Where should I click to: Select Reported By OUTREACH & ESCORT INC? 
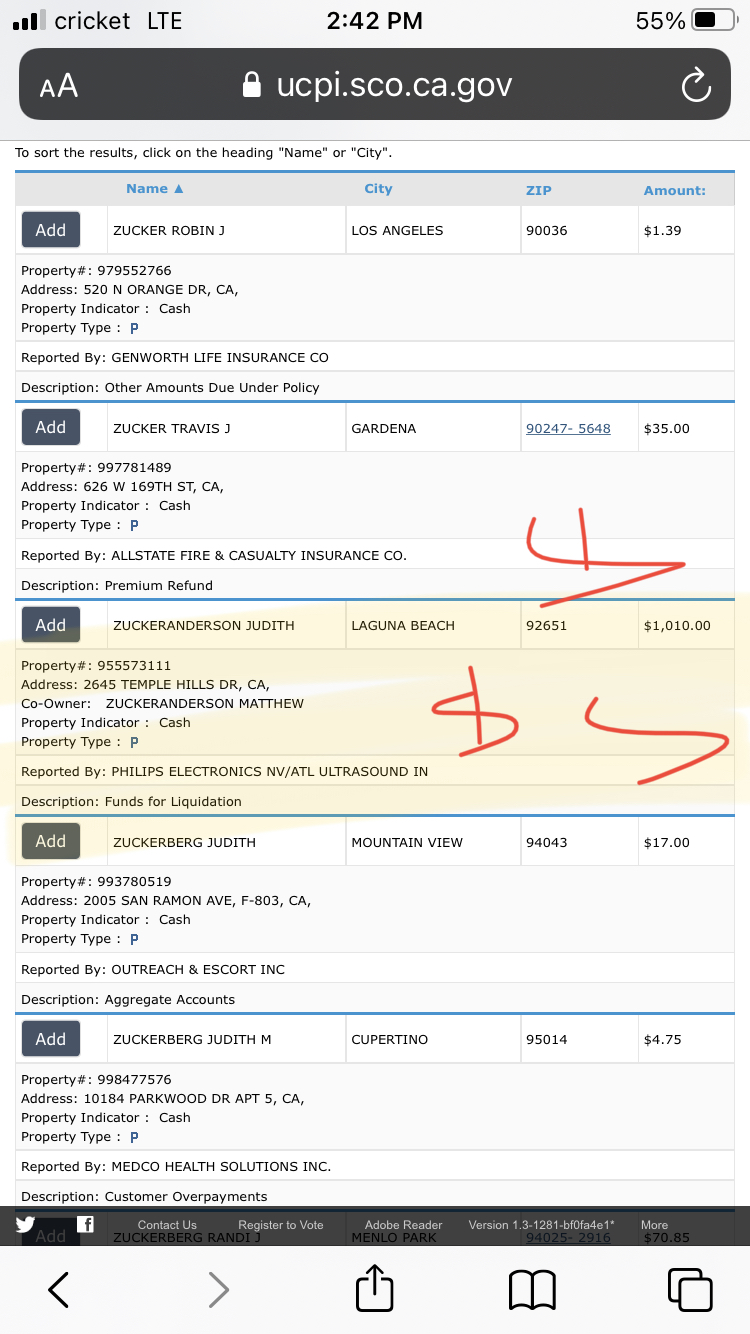(x=153, y=970)
